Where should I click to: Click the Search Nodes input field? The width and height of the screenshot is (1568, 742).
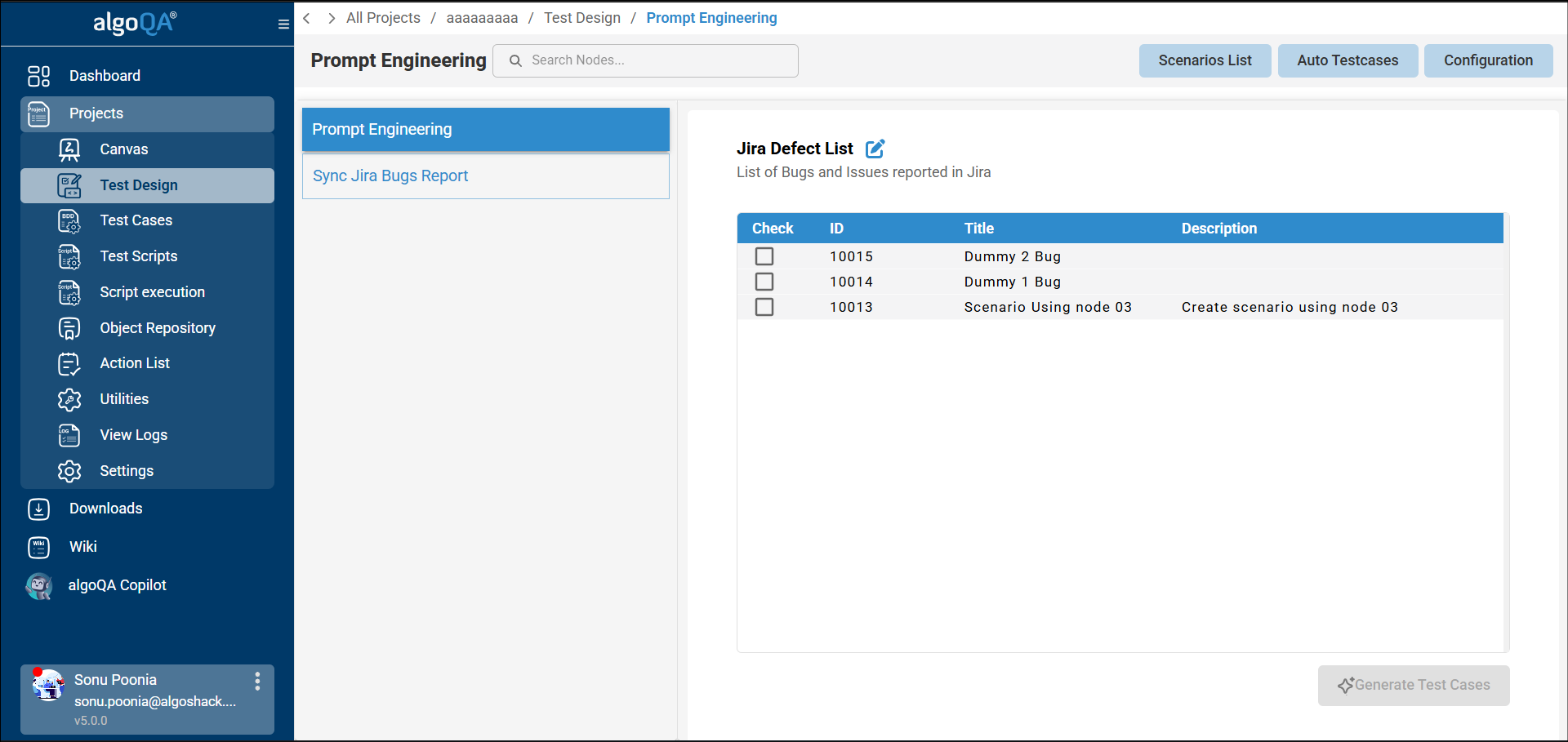[653, 60]
